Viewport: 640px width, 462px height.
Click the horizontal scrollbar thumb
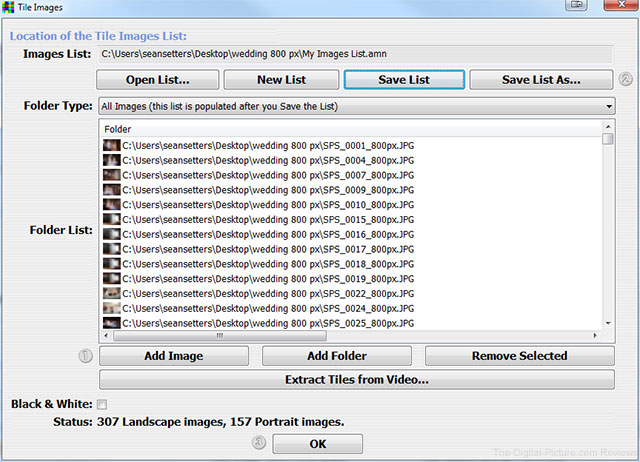click(x=220, y=335)
